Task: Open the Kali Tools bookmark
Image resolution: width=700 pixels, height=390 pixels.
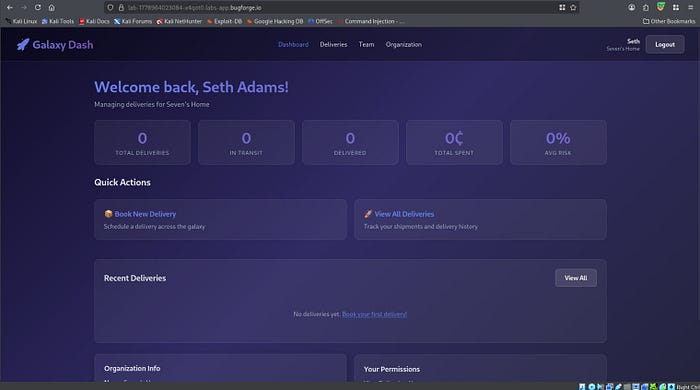Action: tap(58, 21)
